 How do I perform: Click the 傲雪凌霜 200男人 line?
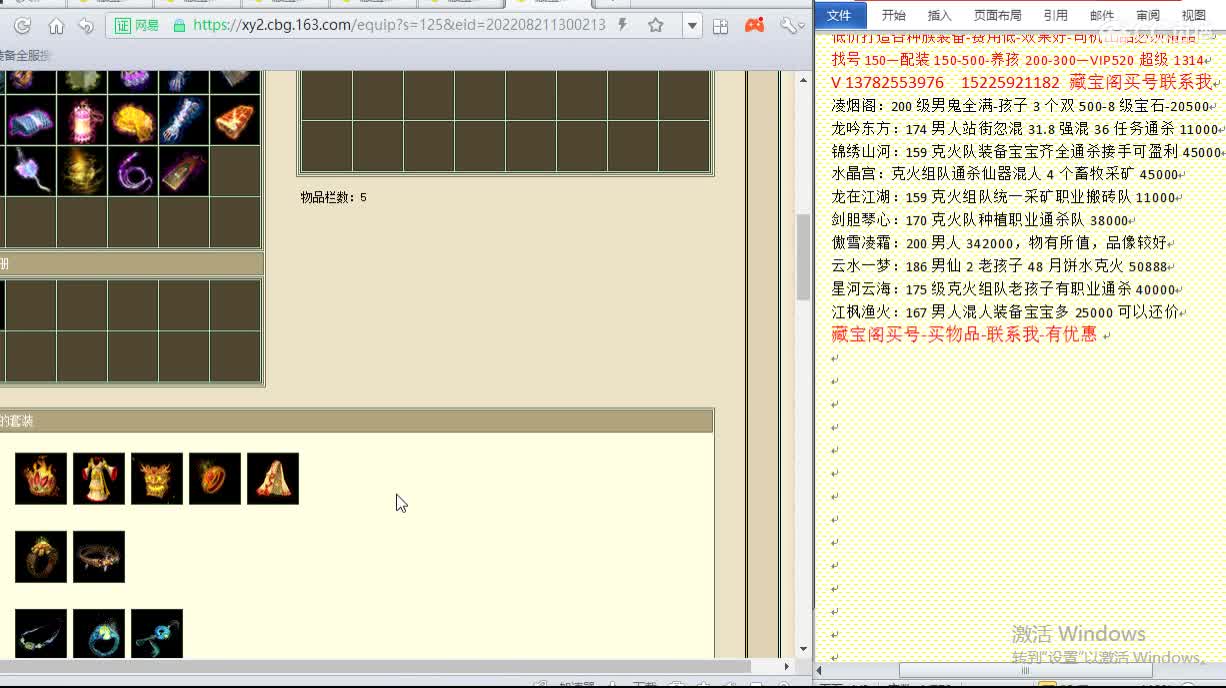(1000, 243)
